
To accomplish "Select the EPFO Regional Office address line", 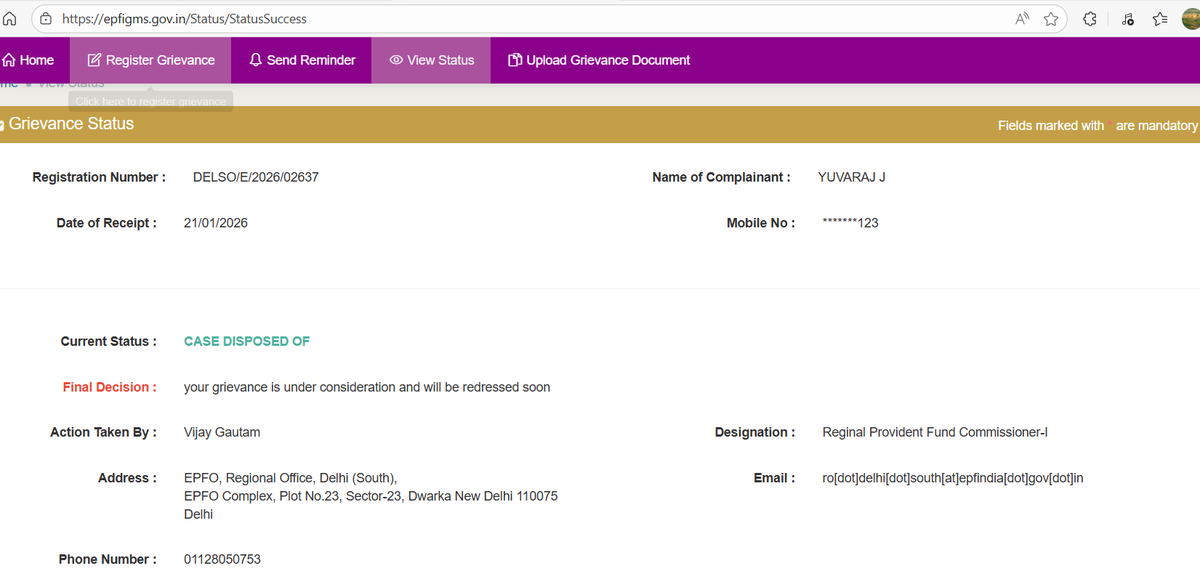I will point(291,478).
